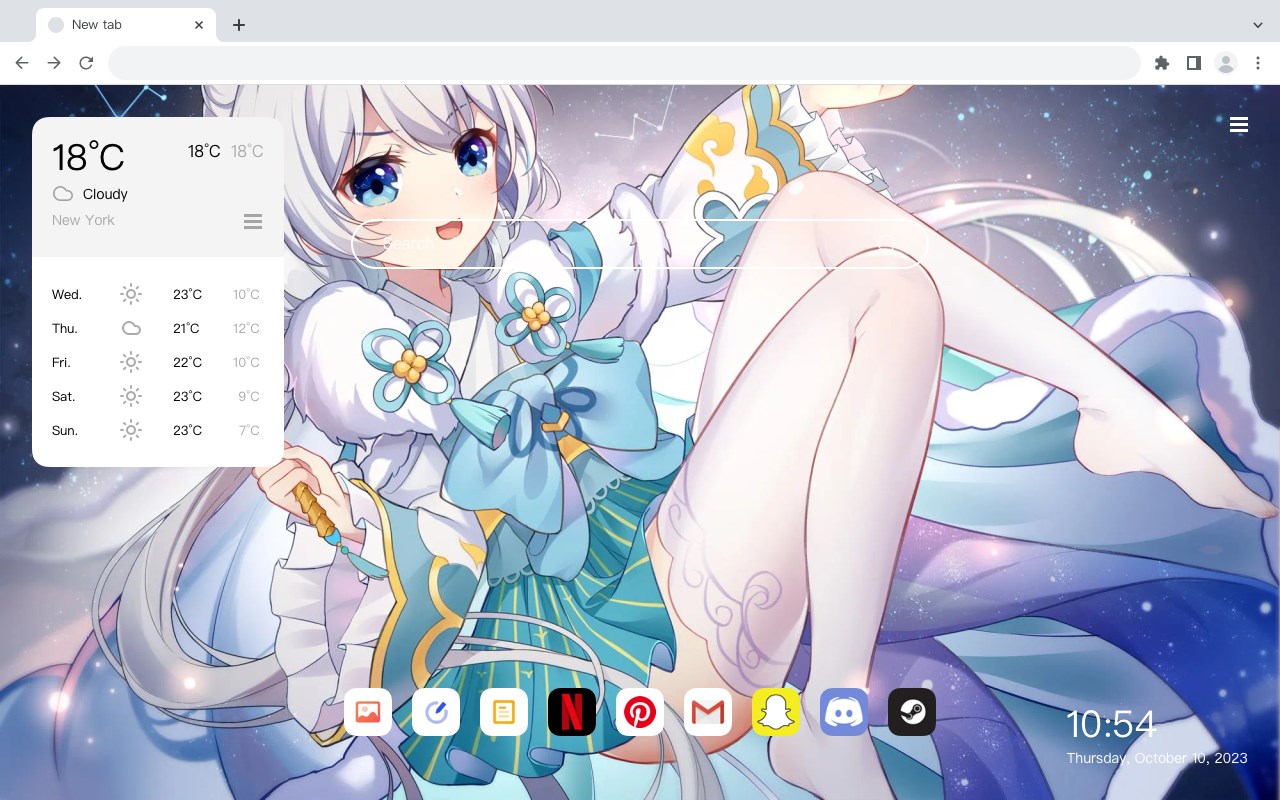Open the blue circular pencil shortcut icon
Viewport: 1280px width, 800px height.
[436, 712]
